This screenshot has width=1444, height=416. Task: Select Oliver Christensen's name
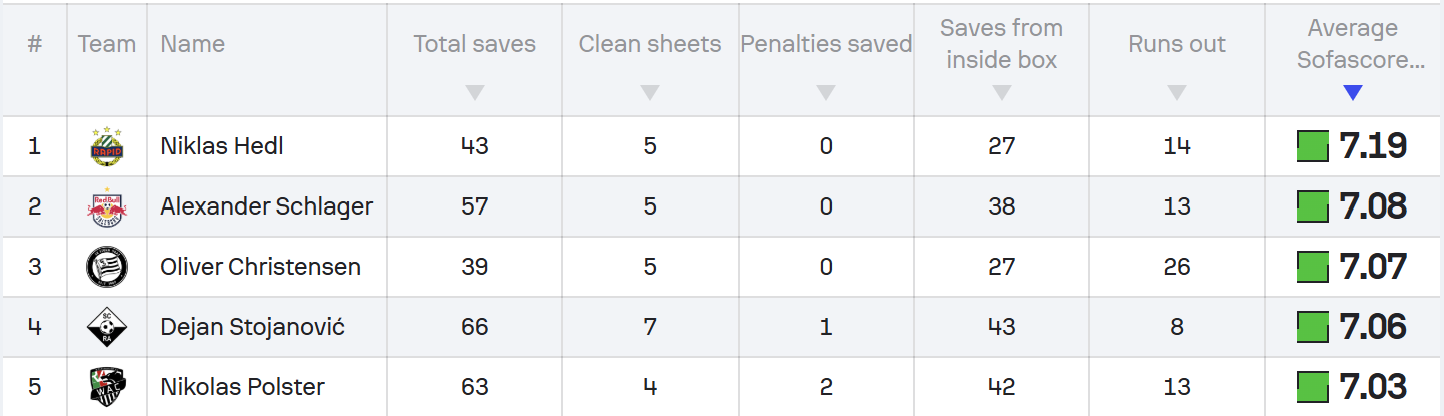[260, 267]
